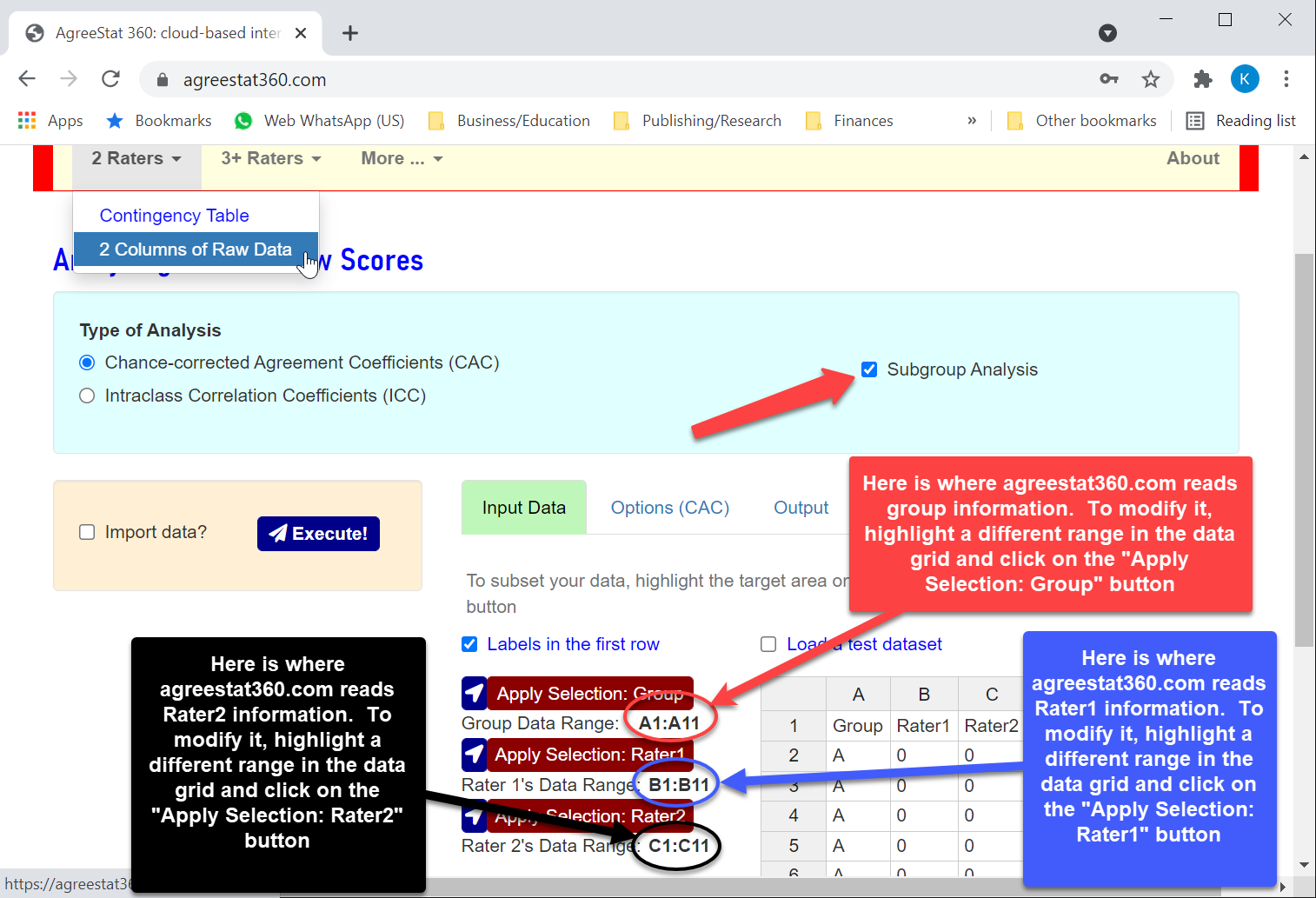The height and width of the screenshot is (898, 1316).
Task: Select the Rater2 header cell
Action: click(992, 726)
